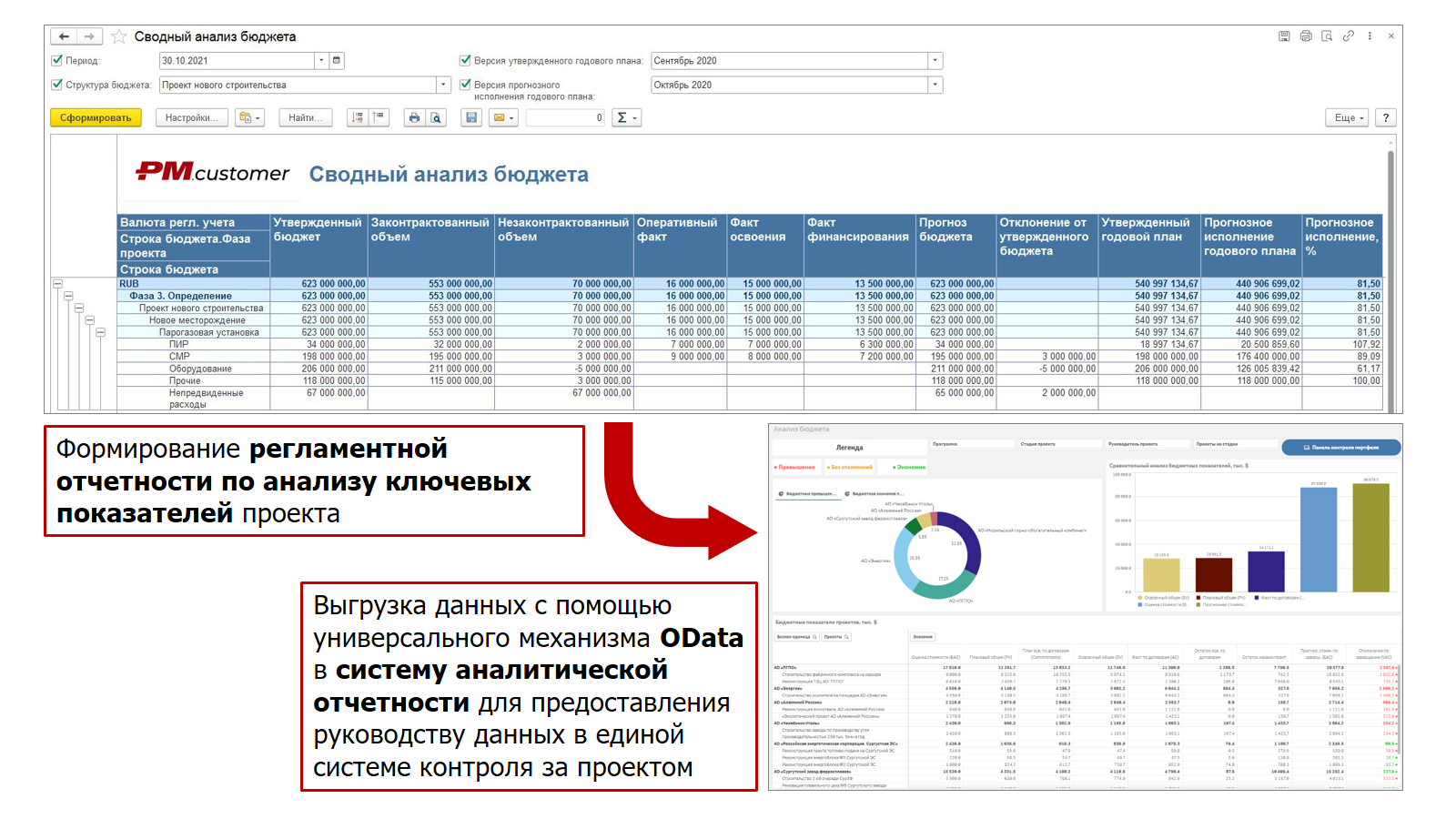Toggle Версия прогнозного исполнения годового плана checkbox
This screenshot has height=819, width=1456.
pos(466,85)
